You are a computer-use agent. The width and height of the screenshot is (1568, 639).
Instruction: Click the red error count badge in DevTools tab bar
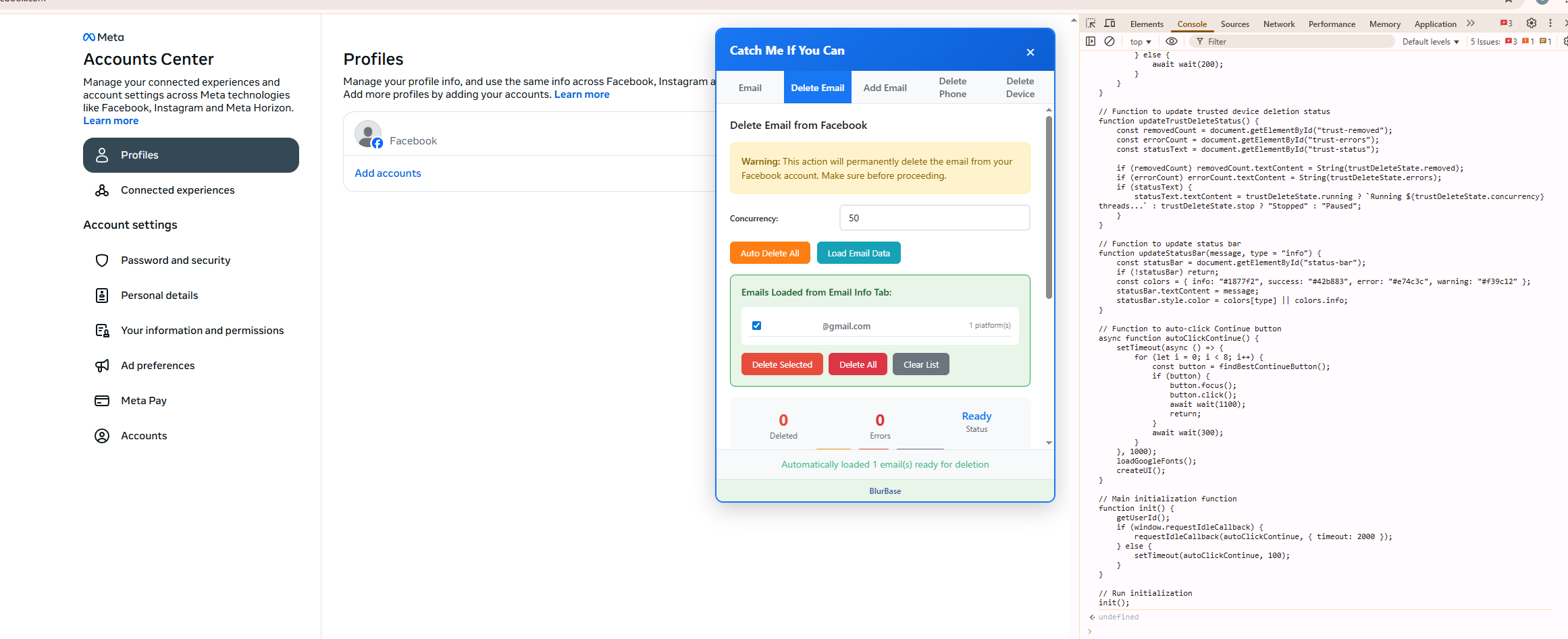click(x=1507, y=24)
